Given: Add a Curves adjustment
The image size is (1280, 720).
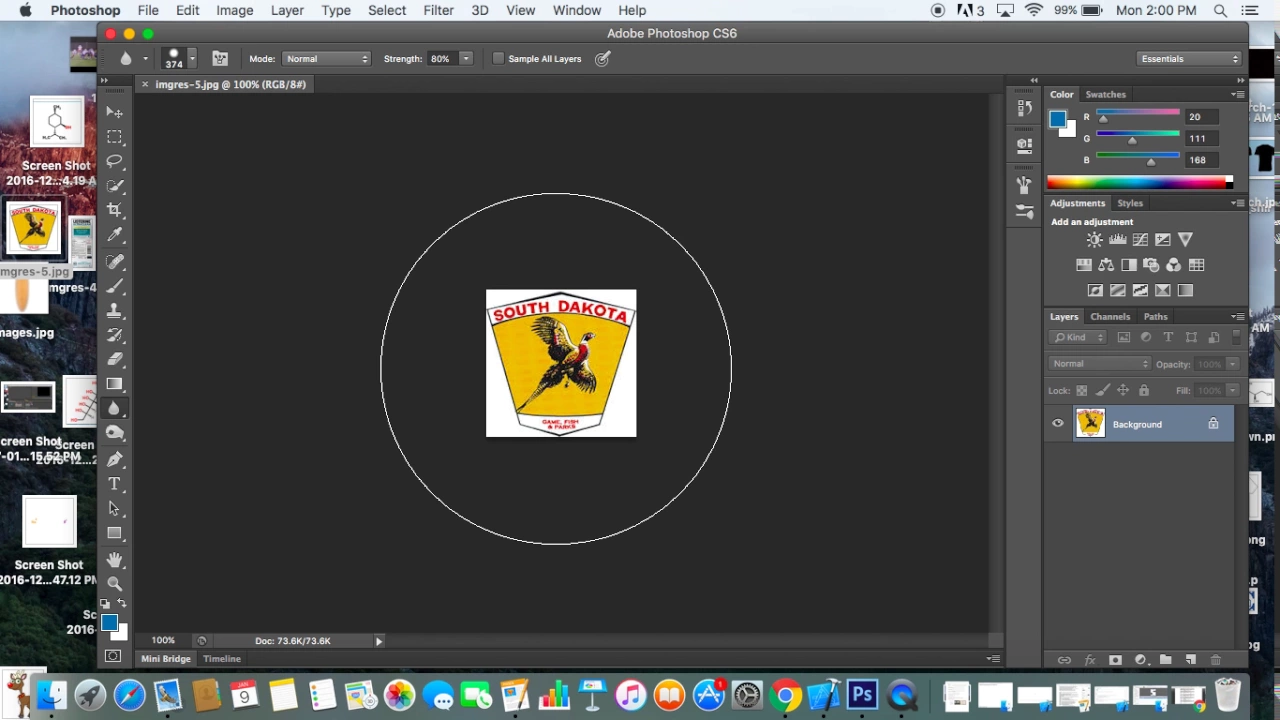Looking at the screenshot, I should 1140,240.
